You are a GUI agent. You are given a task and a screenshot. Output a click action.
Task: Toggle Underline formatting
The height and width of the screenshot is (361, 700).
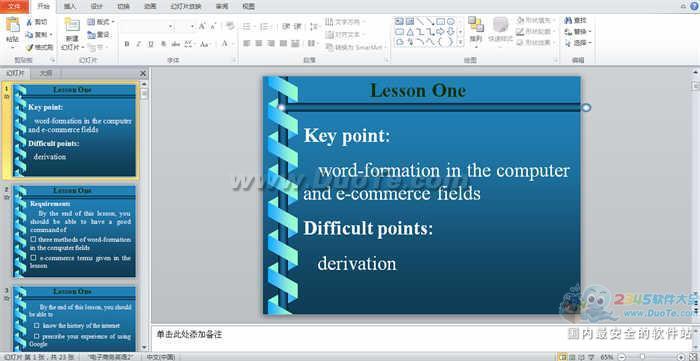(151, 44)
